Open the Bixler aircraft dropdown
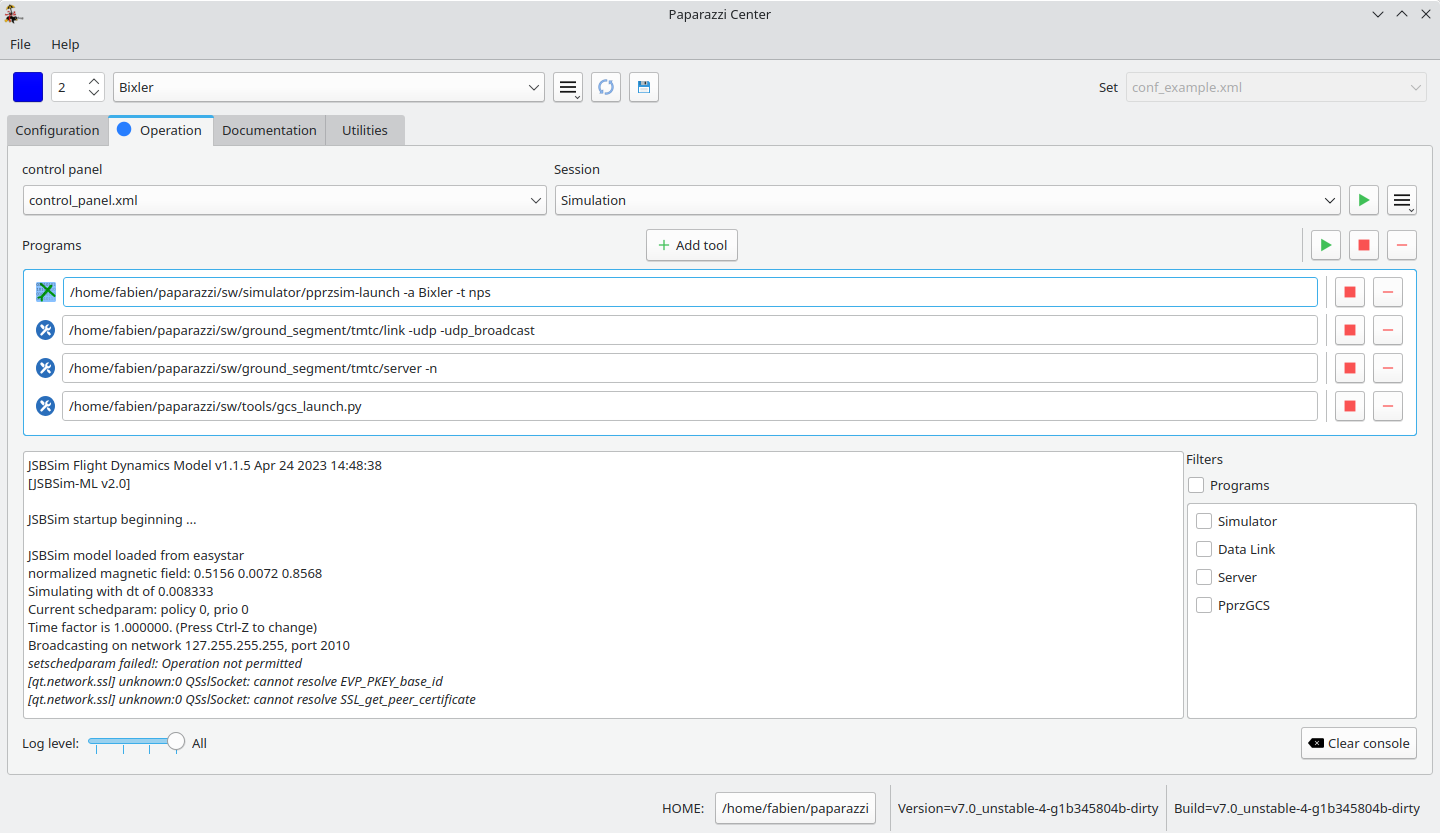1440x833 pixels. click(329, 87)
